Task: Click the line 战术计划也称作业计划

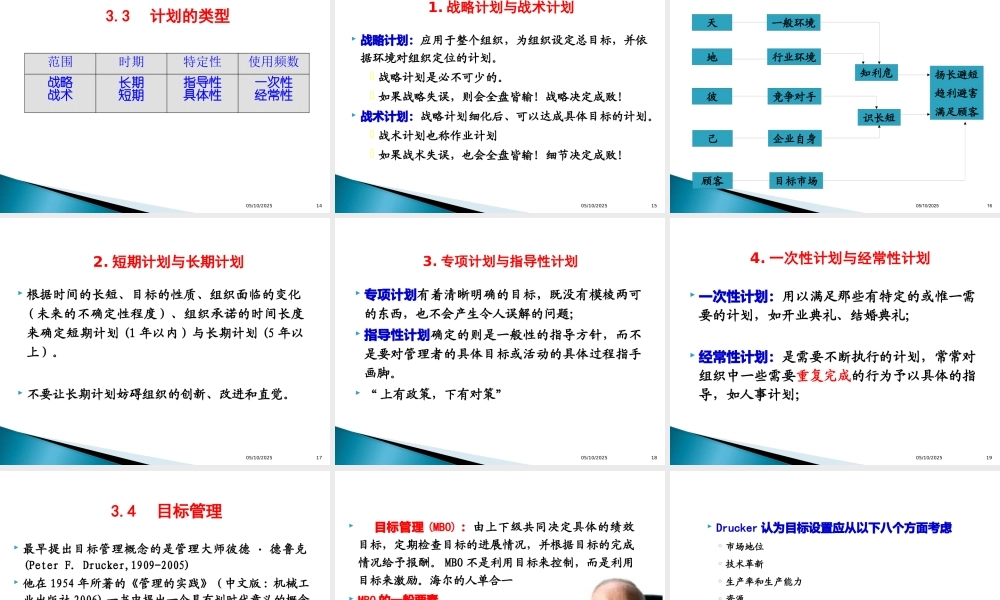Action: pyautogui.click(x=438, y=135)
